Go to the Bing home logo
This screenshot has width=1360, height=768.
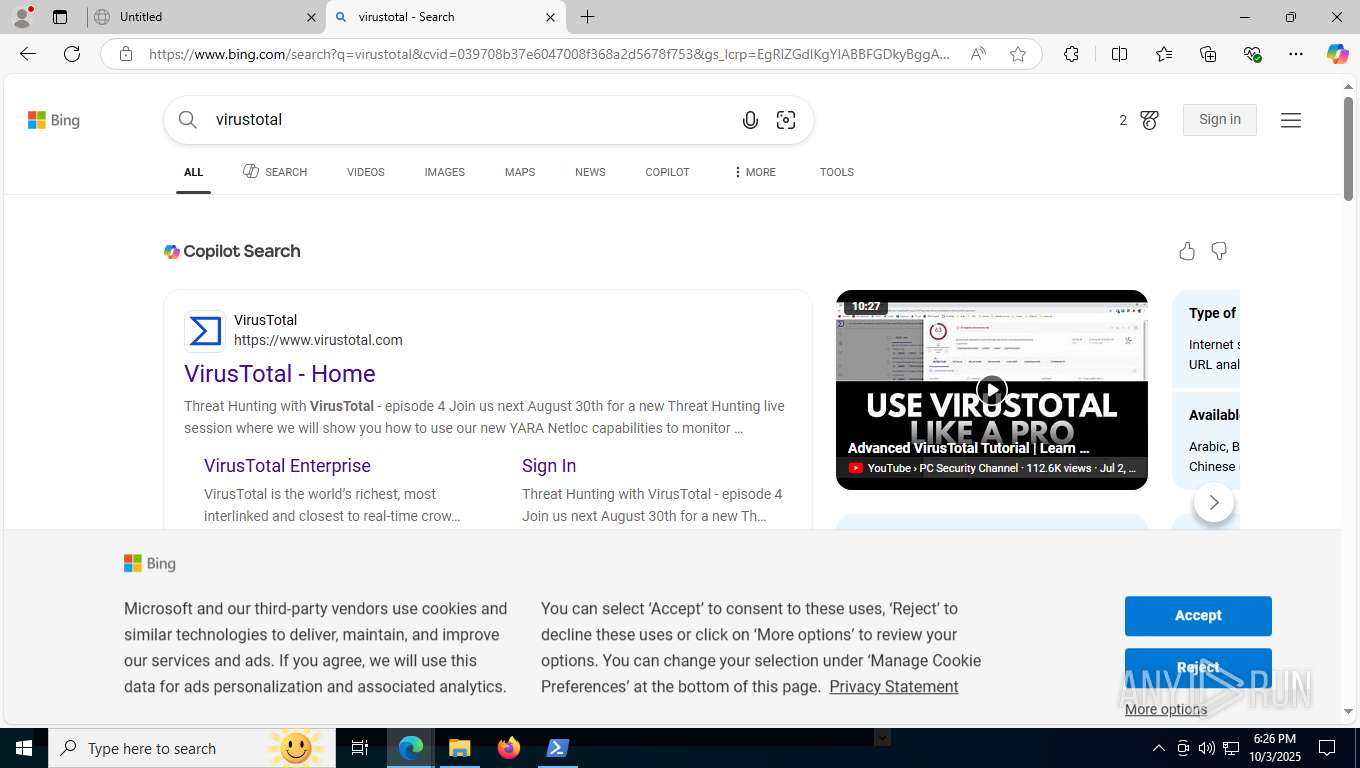54,120
